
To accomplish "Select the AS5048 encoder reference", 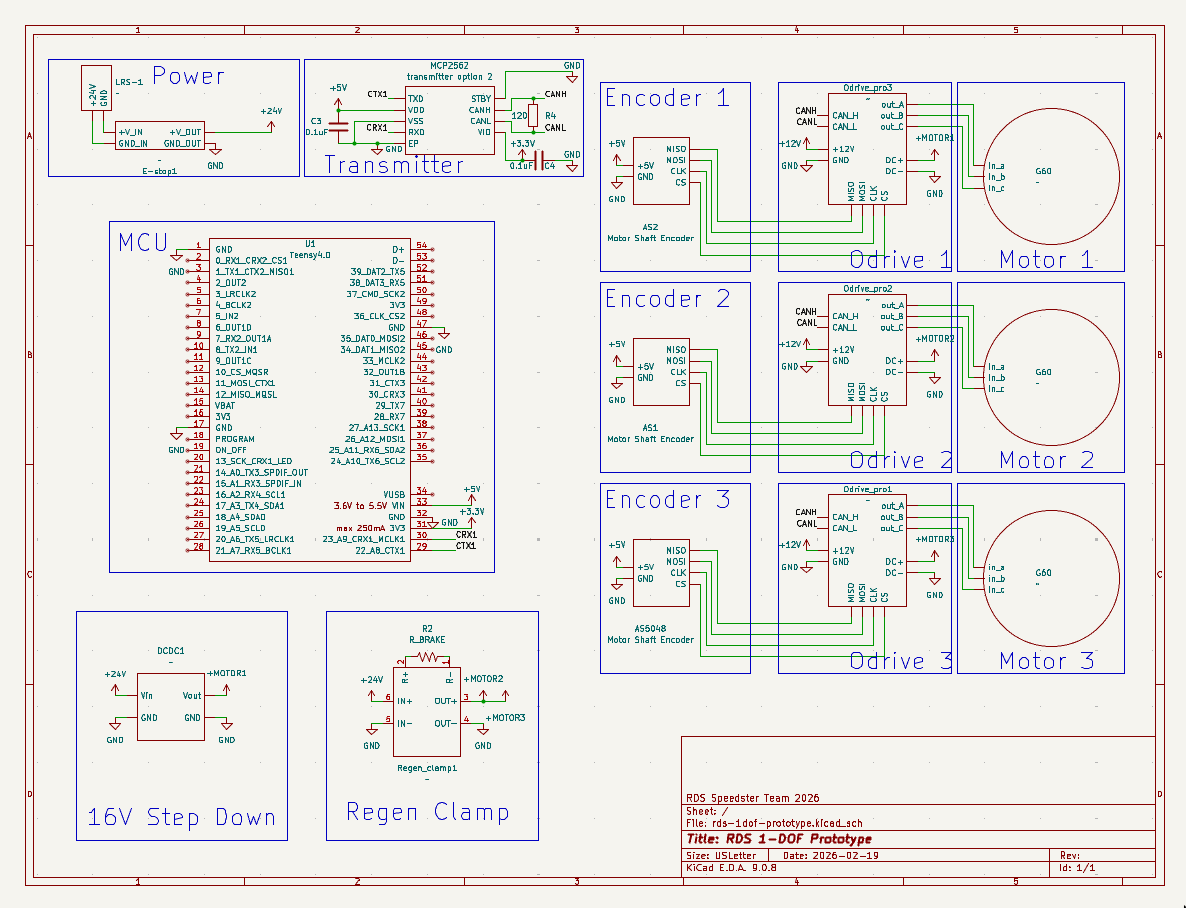I will [650, 629].
